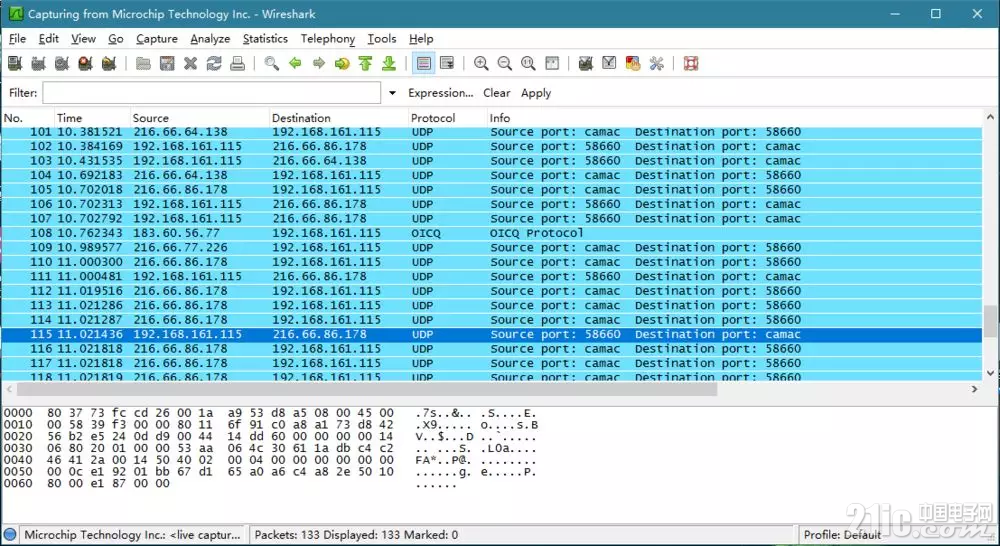Reload the capture file icon
The image size is (1000, 546).
click(x=214, y=63)
